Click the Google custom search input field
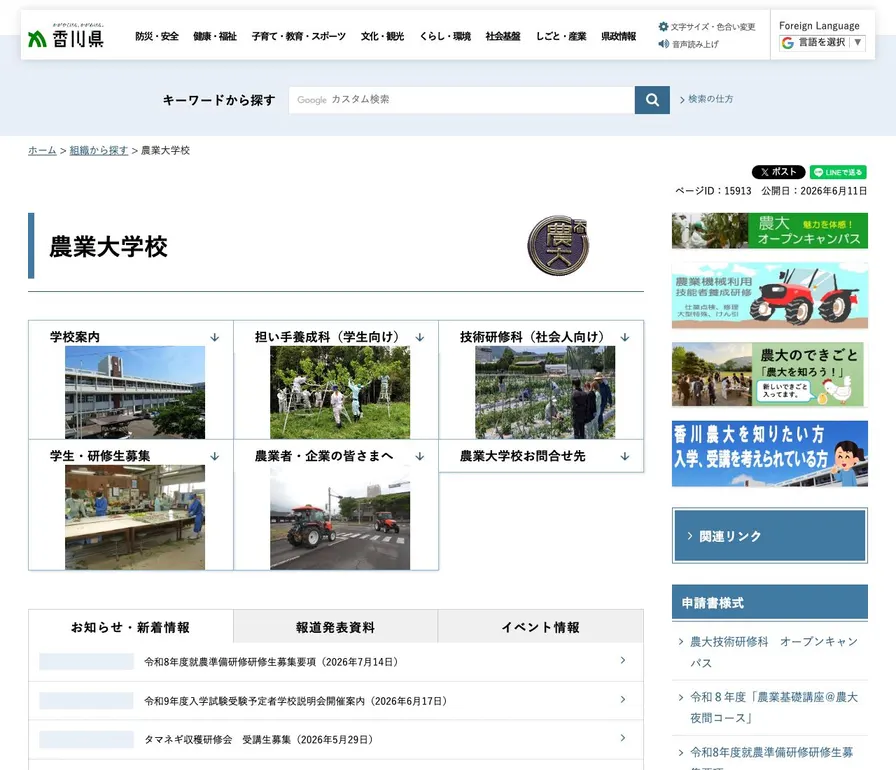This screenshot has width=896, height=770. click(x=462, y=100)
